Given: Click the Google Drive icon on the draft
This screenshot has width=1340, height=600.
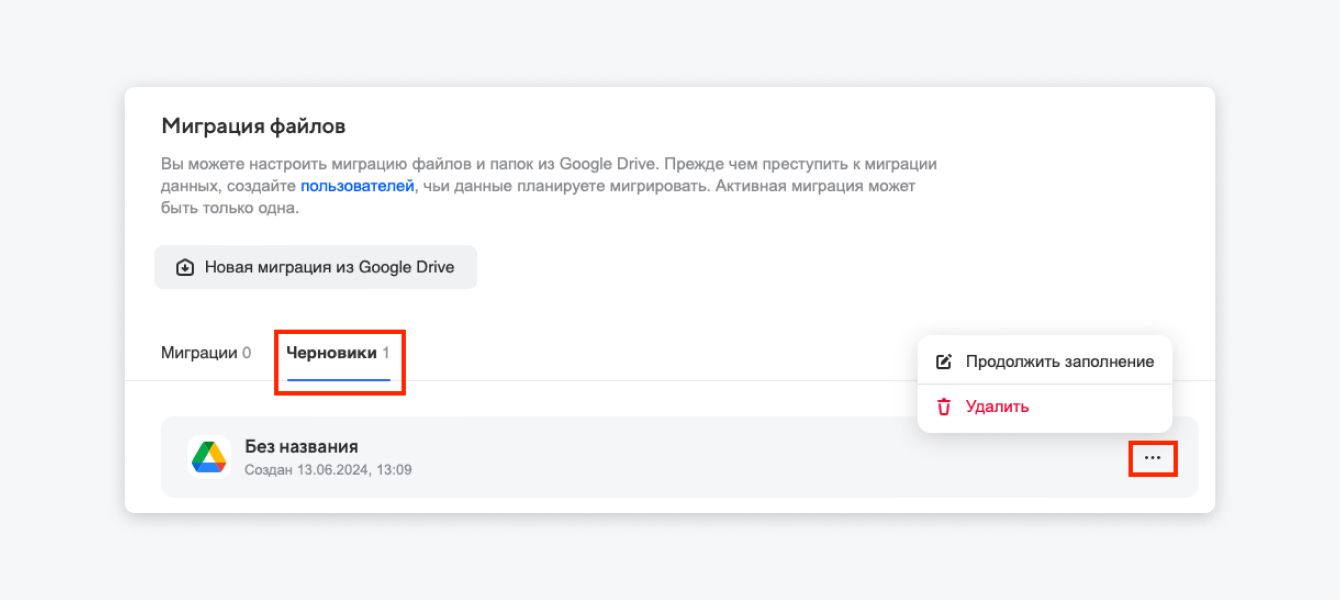Looking at the screenshot, I should (x=209, y=455).
